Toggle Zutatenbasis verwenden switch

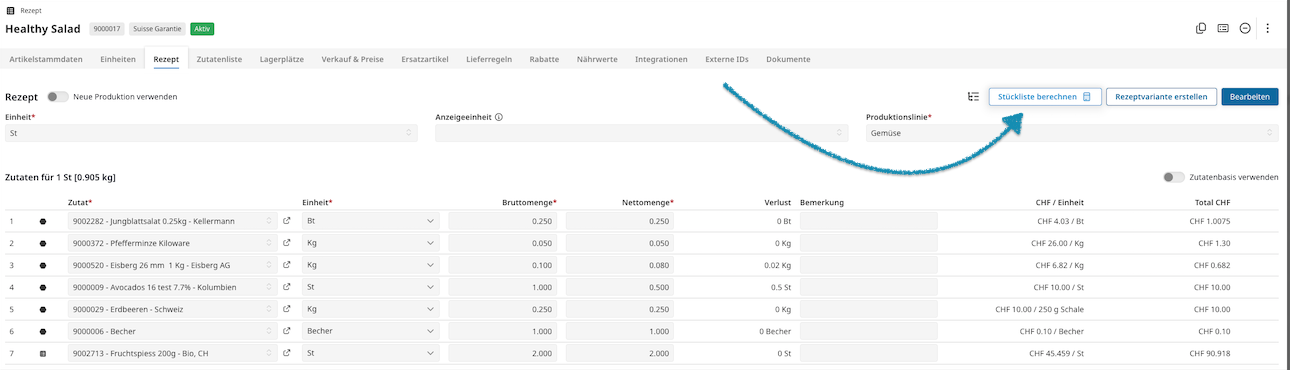[1174, 177]
